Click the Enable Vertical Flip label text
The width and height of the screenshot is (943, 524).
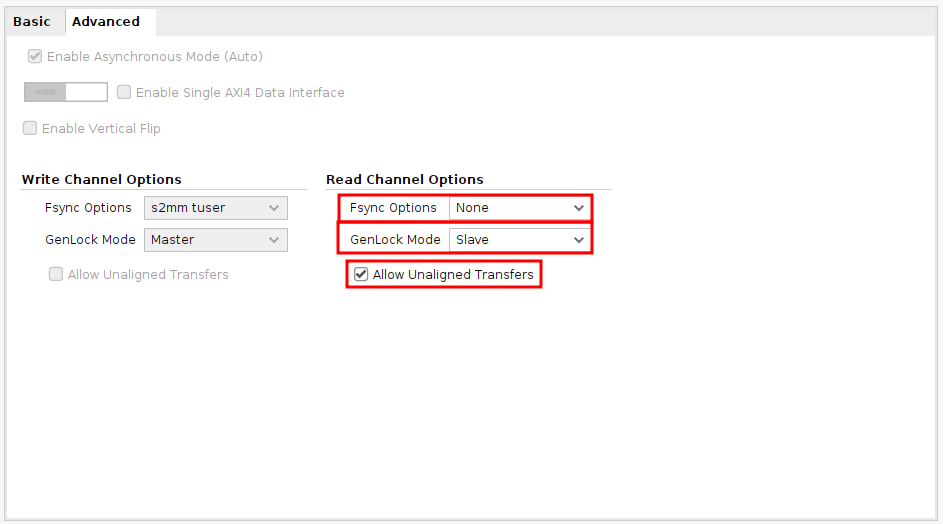point(101,129)
